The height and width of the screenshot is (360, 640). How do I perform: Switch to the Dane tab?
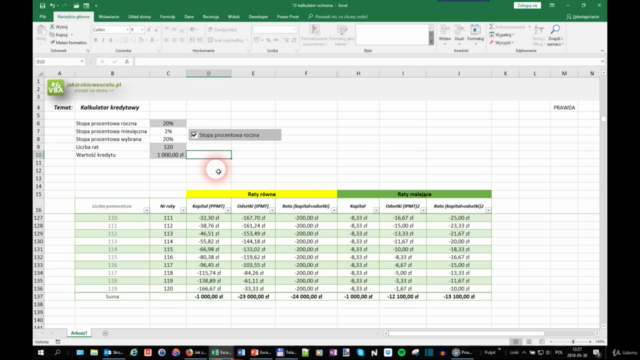(x=189, y=17)
